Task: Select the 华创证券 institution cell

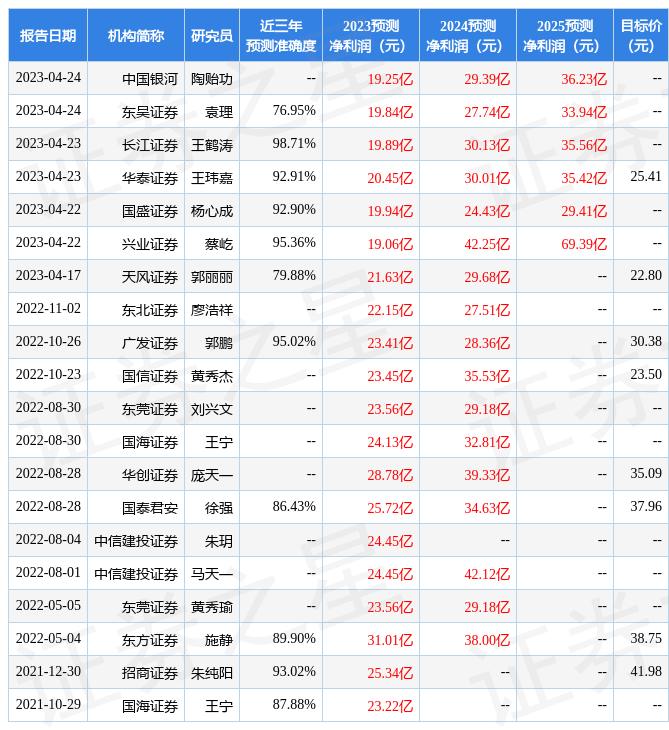Action: point(150,475)
